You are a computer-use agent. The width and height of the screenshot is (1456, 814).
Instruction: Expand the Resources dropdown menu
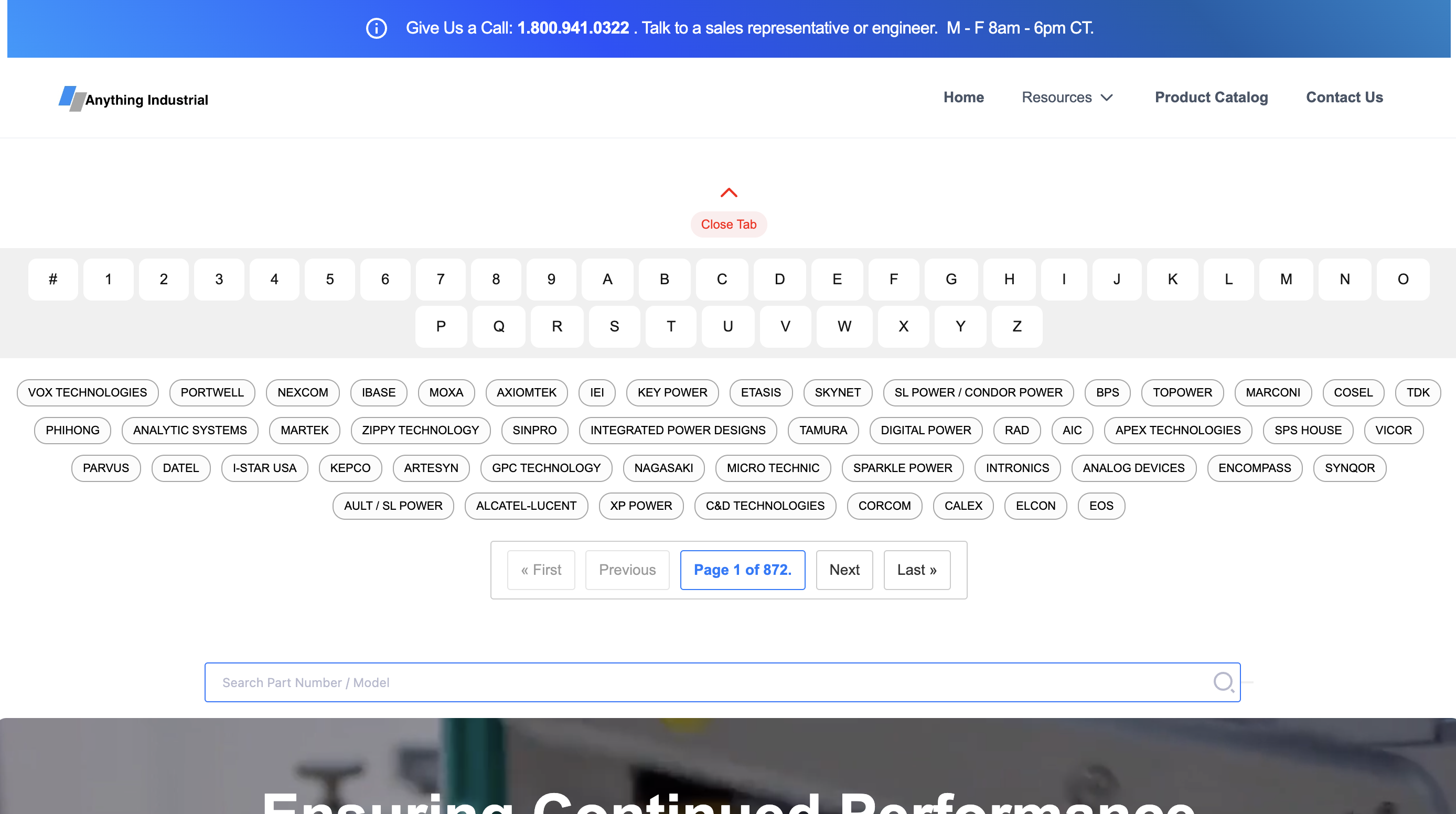pyautogui.click(x=1067, y=97)
